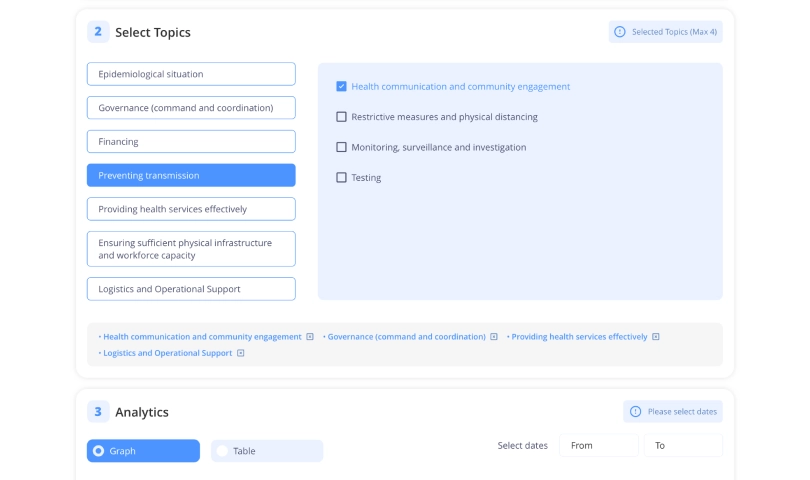810x480 pixels.
Task: Open Governance (command and coordination) topic
Action: click(x=191, y=107)
